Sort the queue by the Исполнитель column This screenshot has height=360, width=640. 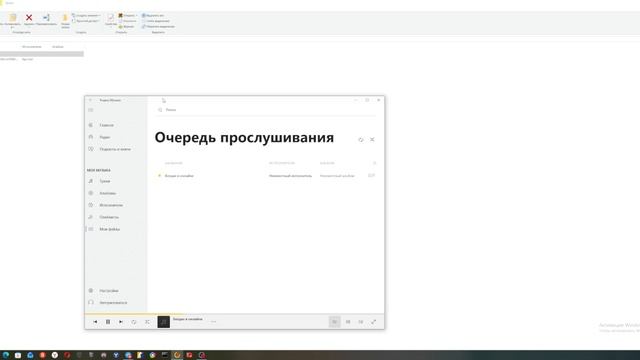pyautogui.click(x=282, y=163)
